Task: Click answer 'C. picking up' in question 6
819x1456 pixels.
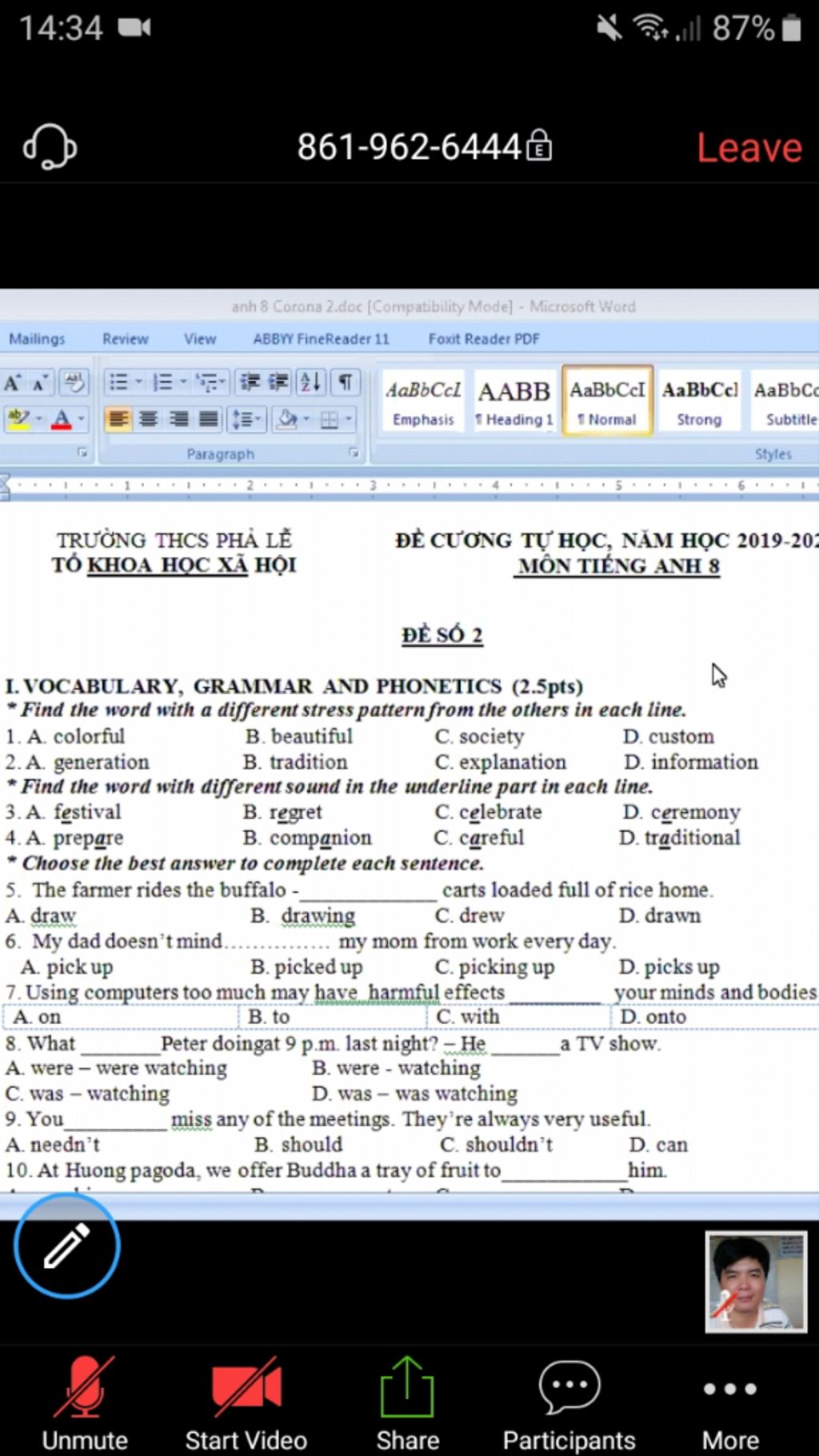Action: [x=494, y=967]
